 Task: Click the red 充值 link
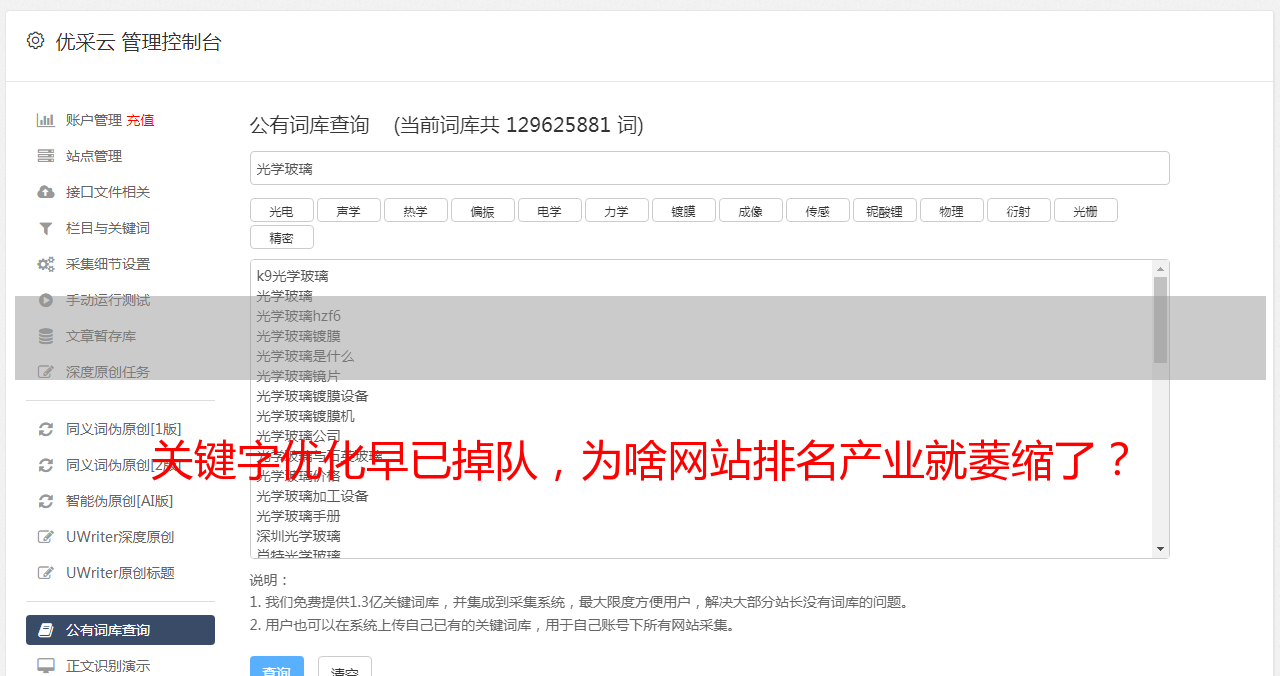(x=140, y=120)
